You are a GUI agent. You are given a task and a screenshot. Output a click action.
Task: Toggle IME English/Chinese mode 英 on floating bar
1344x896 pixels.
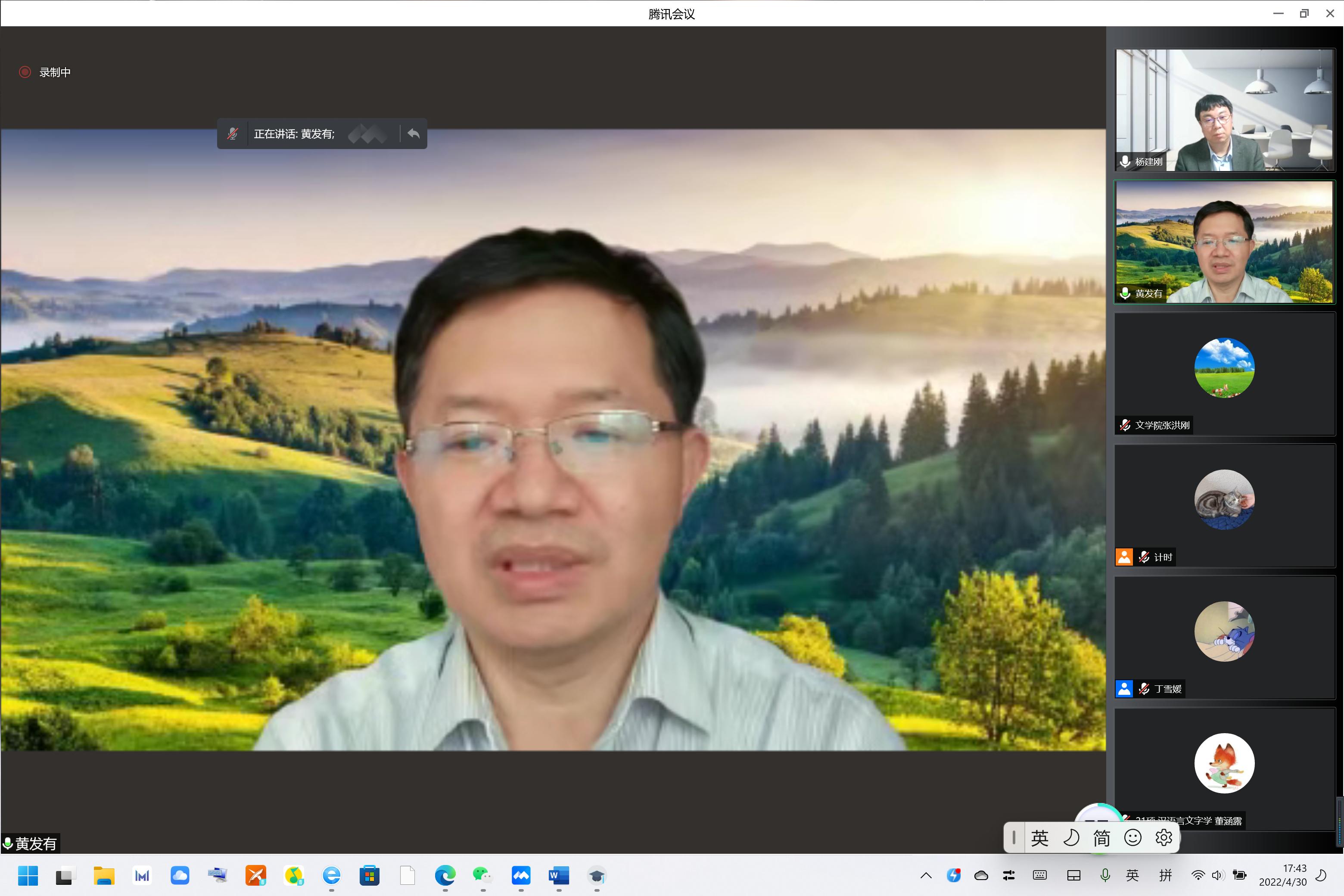[1039, 838]
